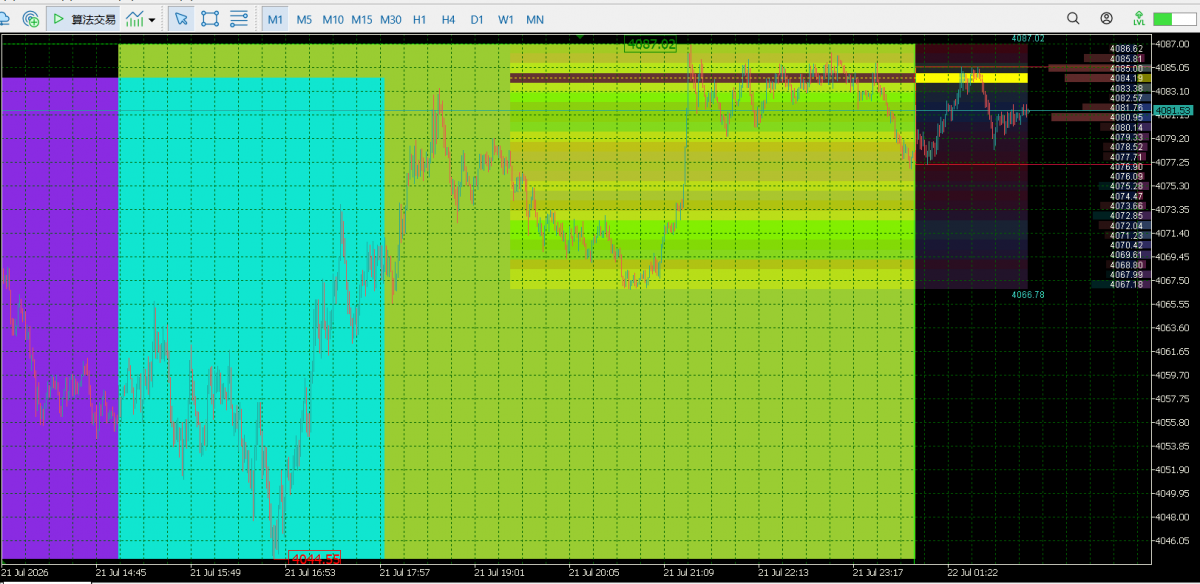Select the M30 timeframe button
The width and height of the screenshot is (1200, 584).
point(391,19)
